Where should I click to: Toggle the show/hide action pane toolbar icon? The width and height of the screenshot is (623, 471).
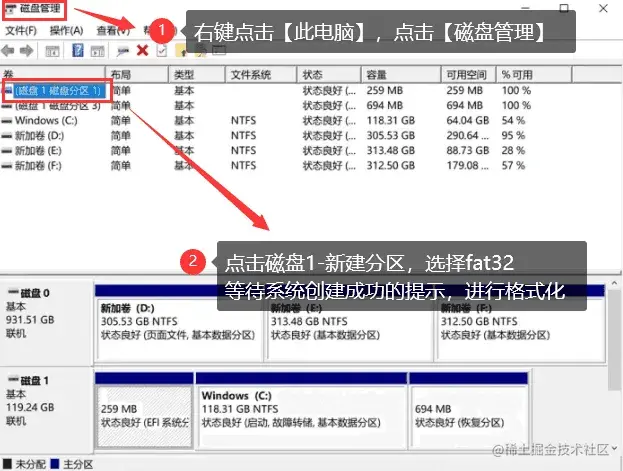point(97,51)
